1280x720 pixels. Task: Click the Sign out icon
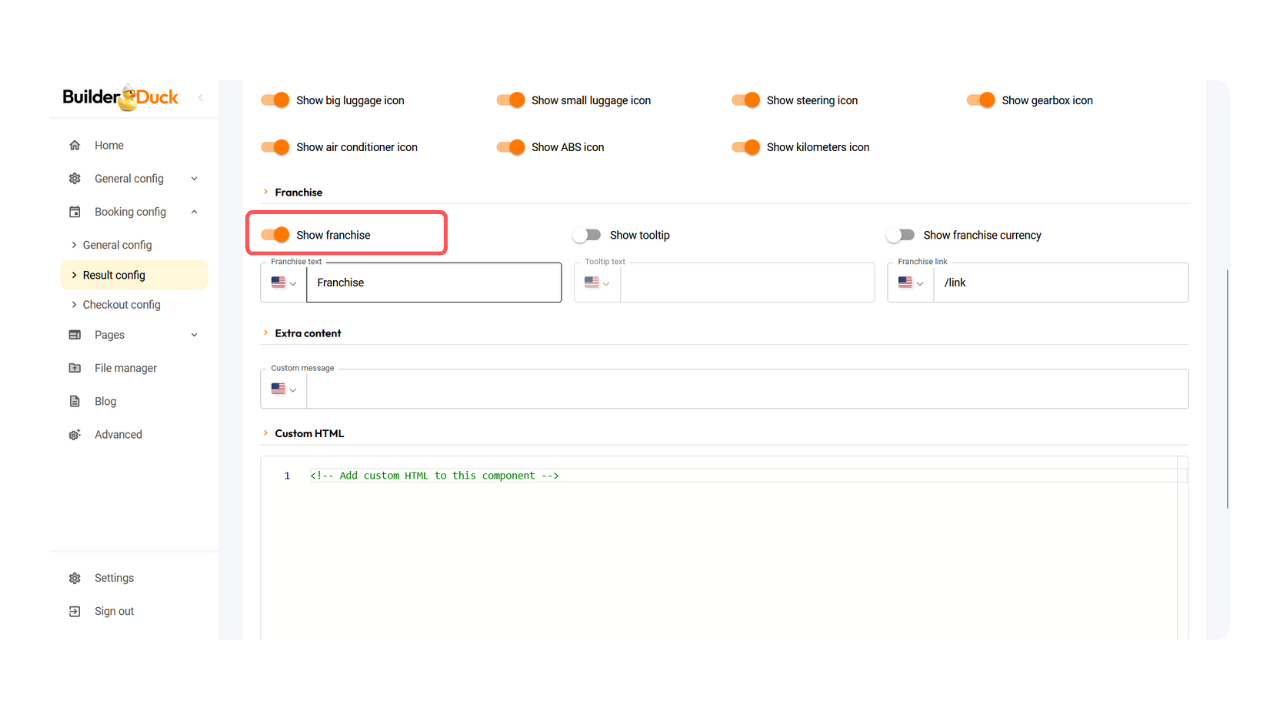coord(75,611)
